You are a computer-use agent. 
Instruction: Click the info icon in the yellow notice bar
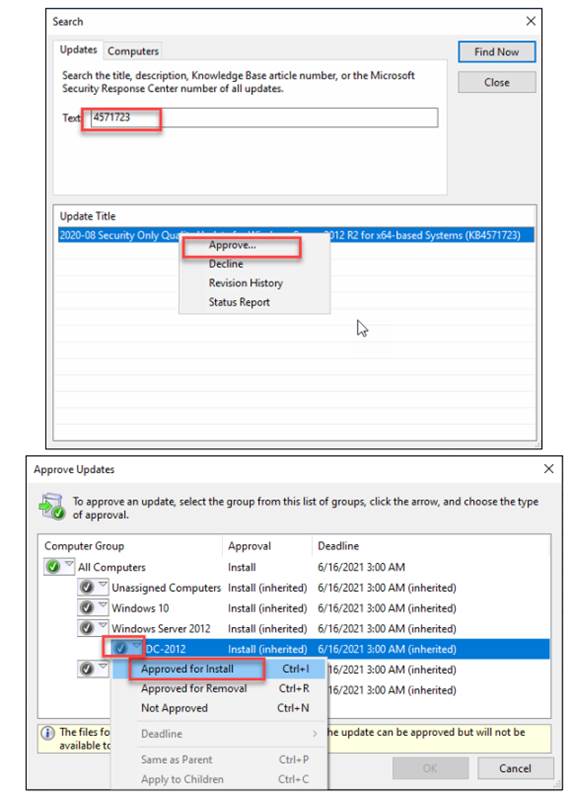click(48, 733)
